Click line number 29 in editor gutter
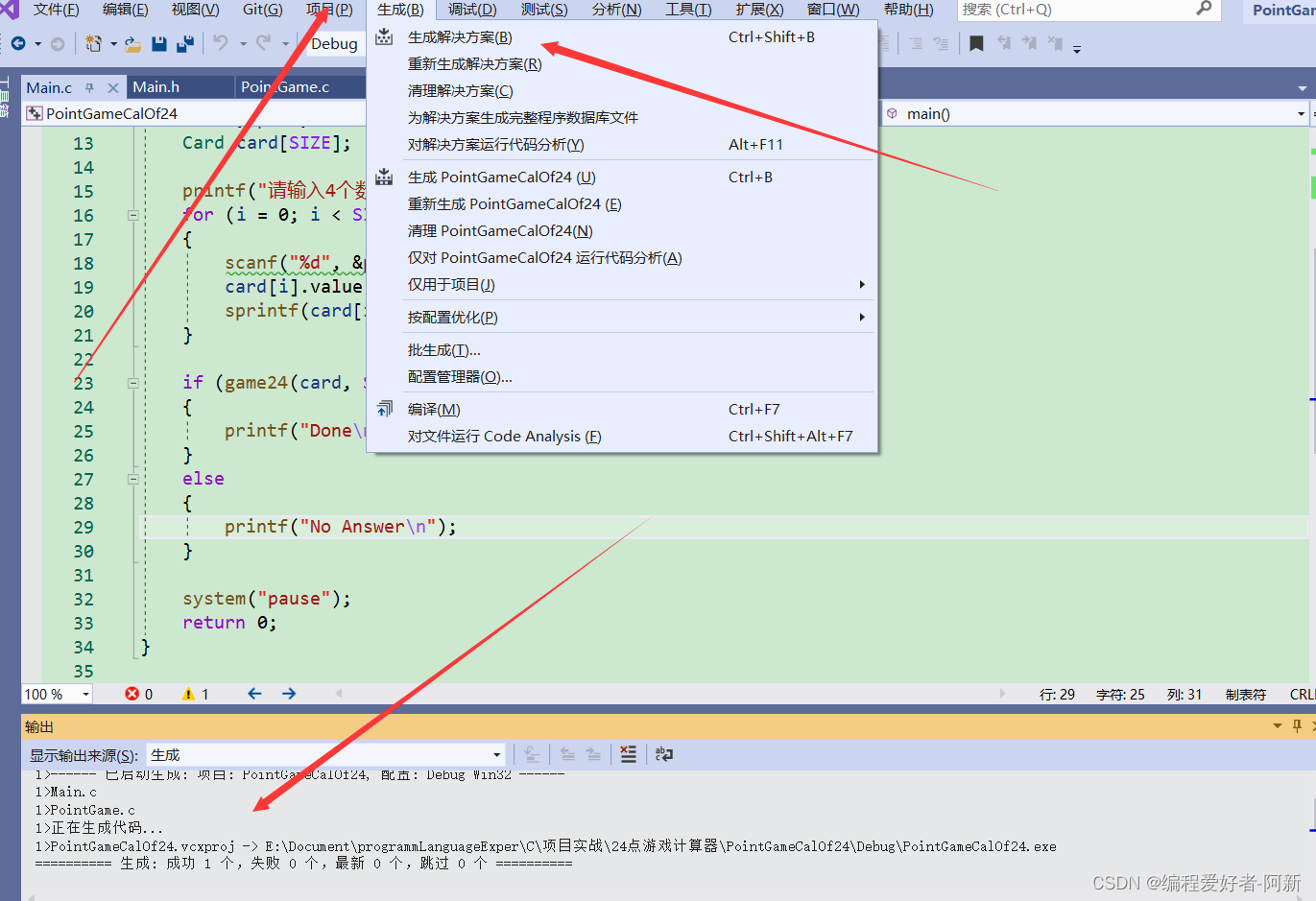1316x901 pixels. (84, 528)
